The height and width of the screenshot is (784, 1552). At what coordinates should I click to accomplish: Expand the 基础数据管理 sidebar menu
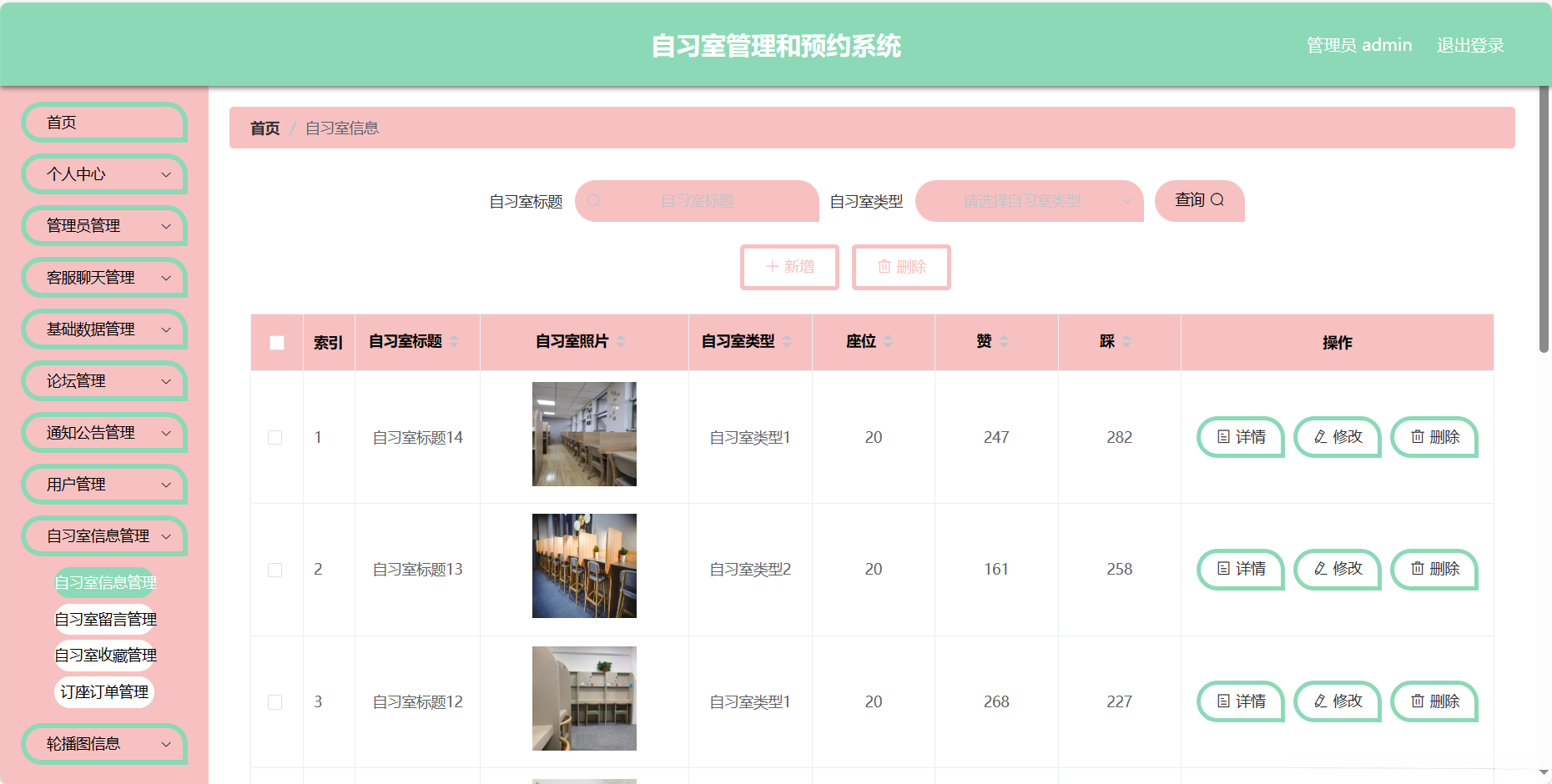[x=104, y=329]
